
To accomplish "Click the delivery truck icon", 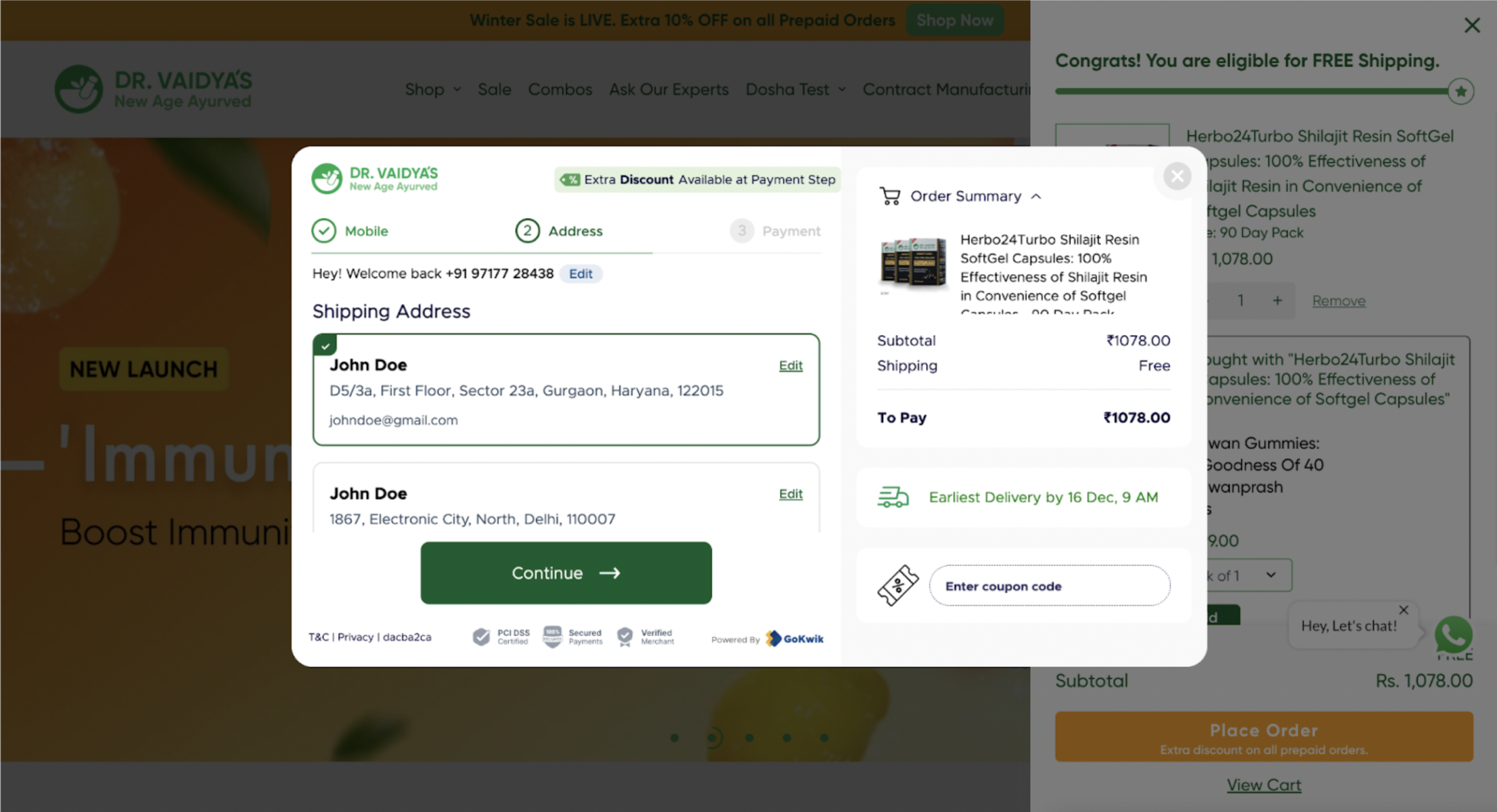I will (893, 497).
